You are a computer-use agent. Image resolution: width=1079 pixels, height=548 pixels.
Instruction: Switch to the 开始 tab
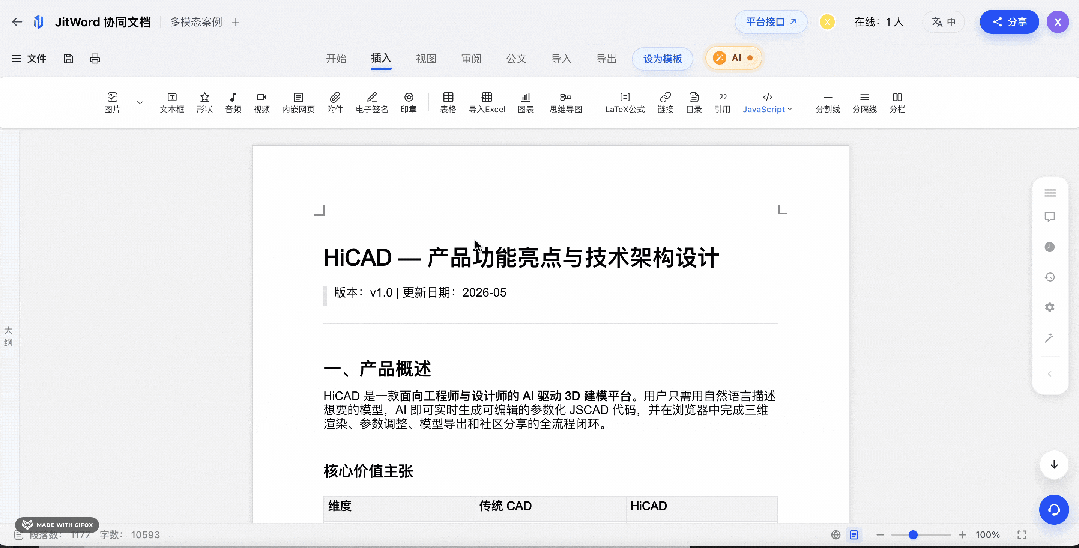click(336, 59)
